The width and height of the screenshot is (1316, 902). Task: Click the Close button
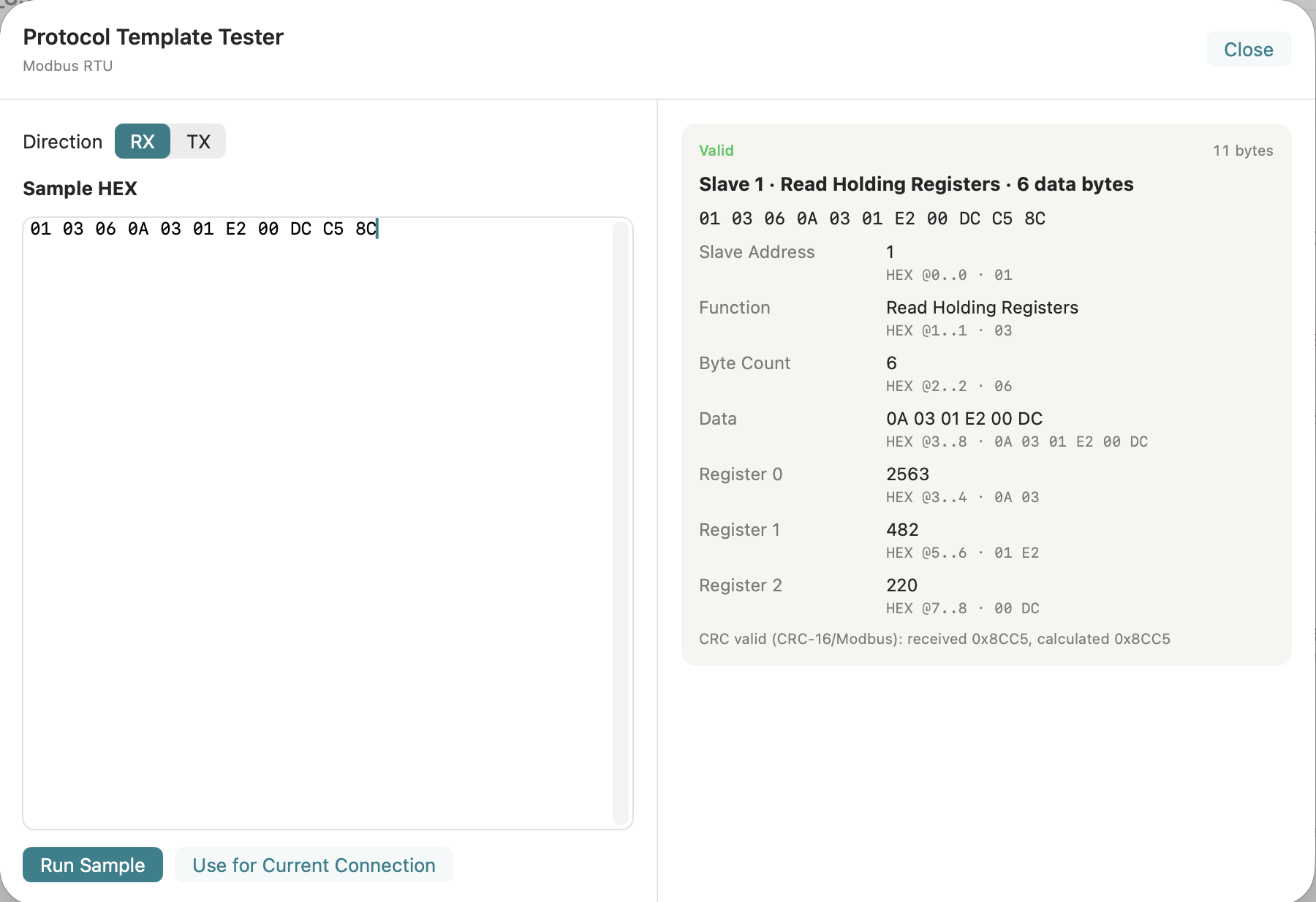[x=1249, y=49]
